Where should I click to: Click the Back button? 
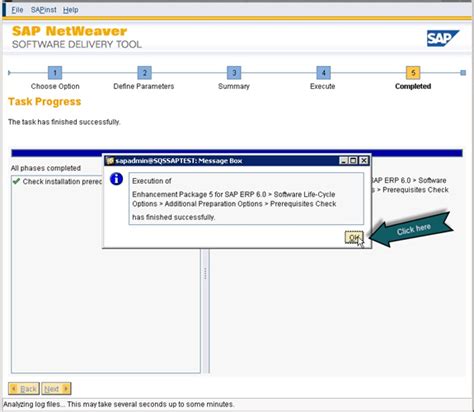(x=24, y=389)
